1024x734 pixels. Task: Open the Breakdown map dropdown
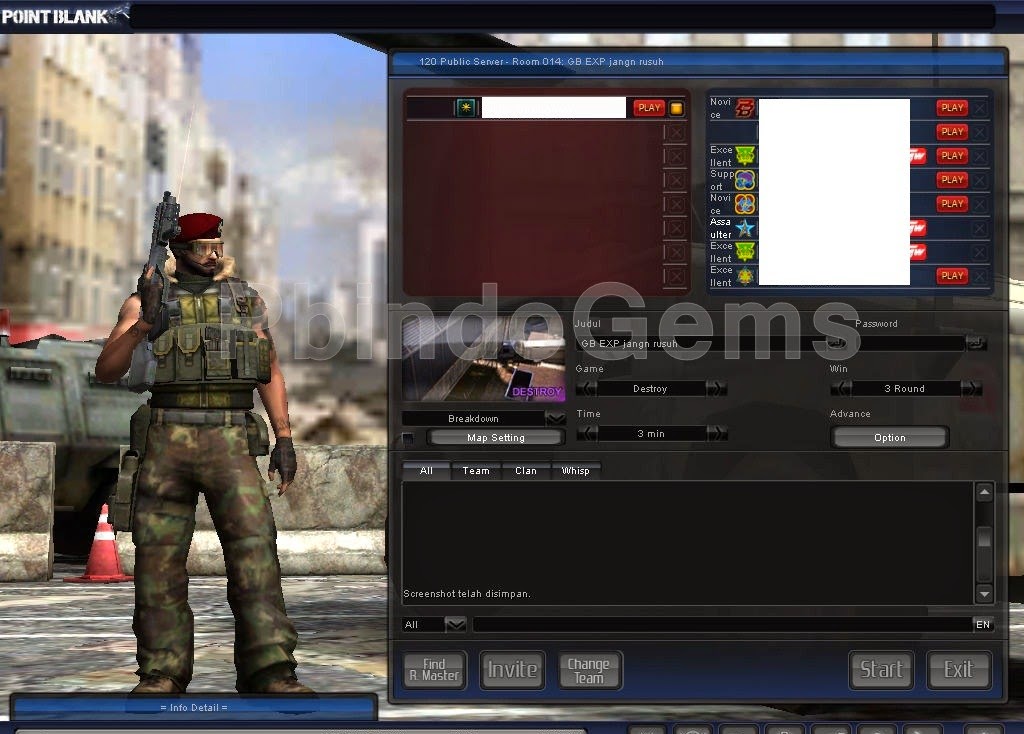point(555,418)
